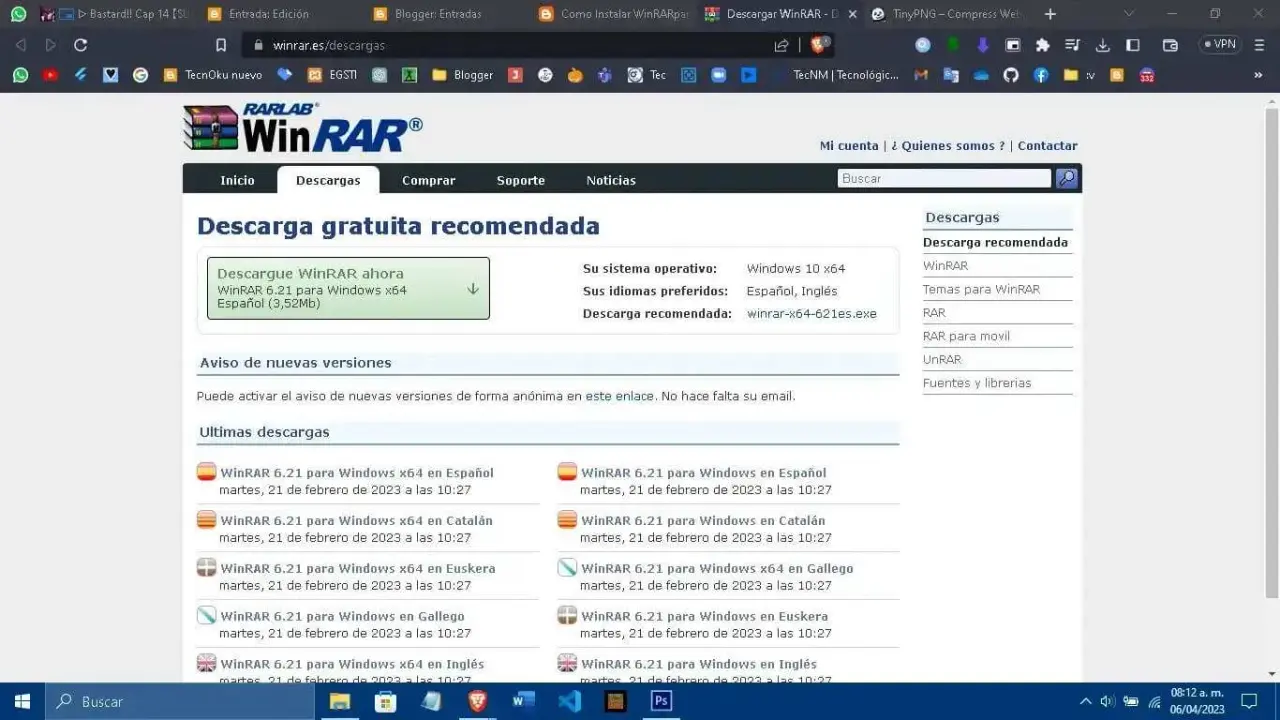This screenshot has width=1280, height=720.
Task: Expand hidden system tray icons chevron
Action: 1085,701
